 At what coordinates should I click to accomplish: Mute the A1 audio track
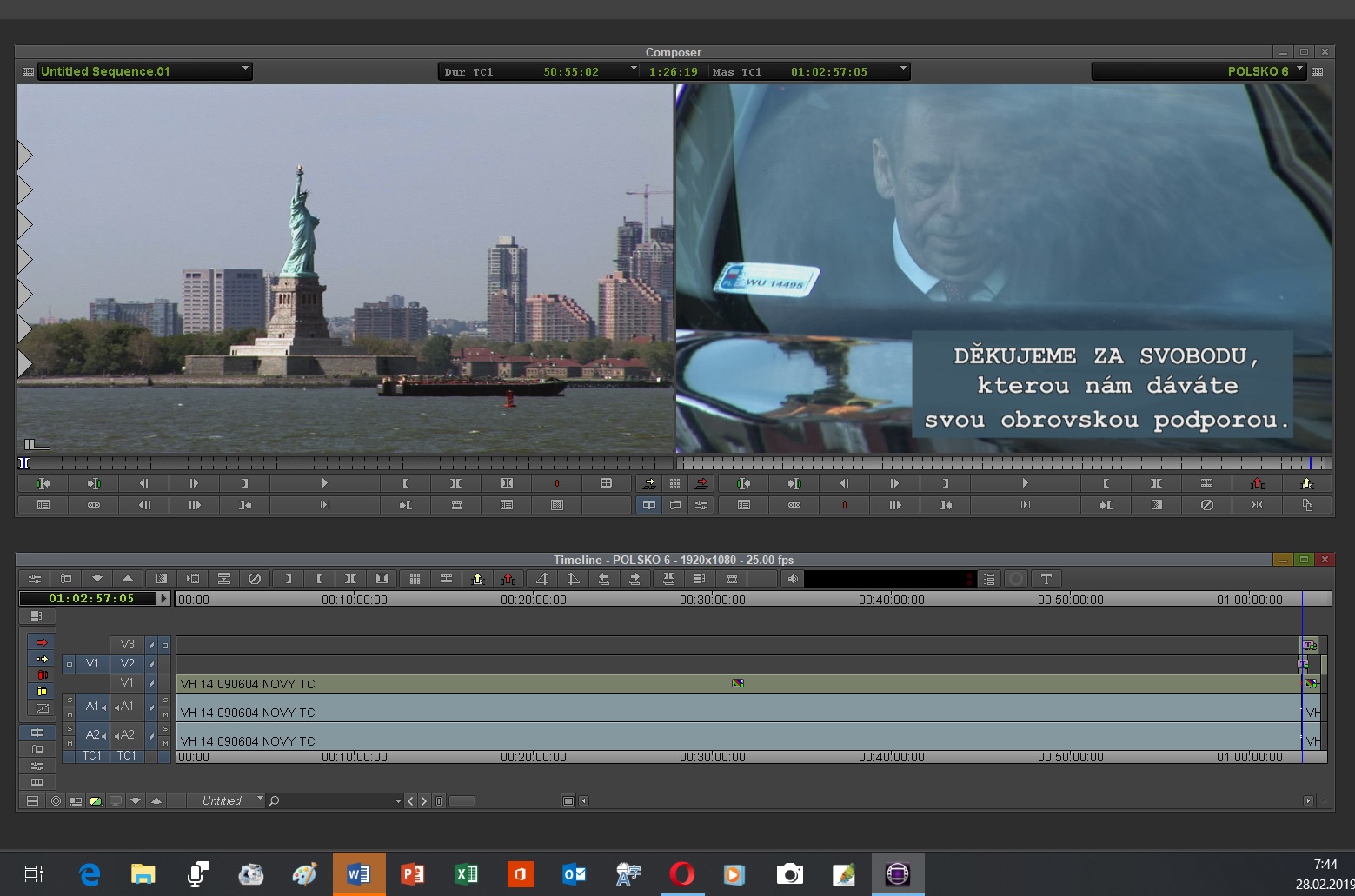tap(164, 714)
